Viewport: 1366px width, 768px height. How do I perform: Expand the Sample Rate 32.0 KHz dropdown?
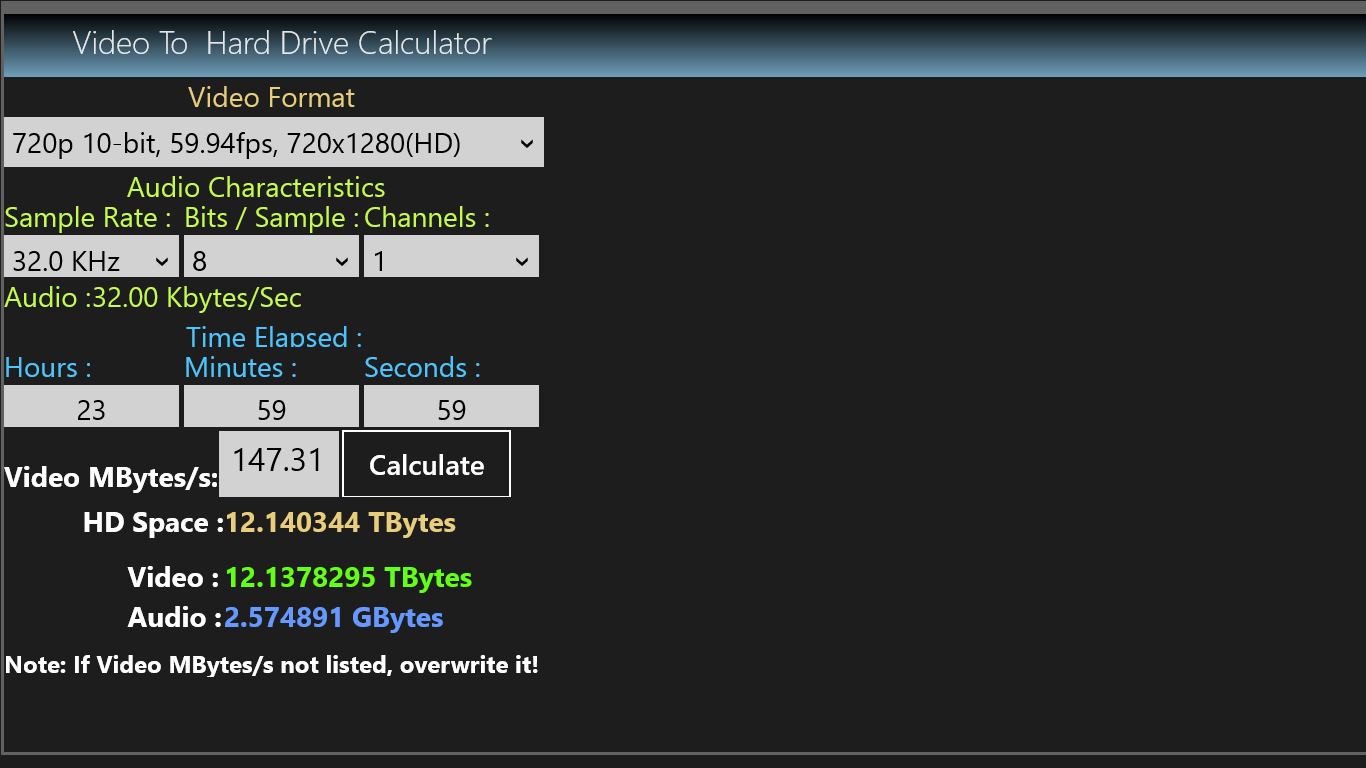tap(91, 260)
